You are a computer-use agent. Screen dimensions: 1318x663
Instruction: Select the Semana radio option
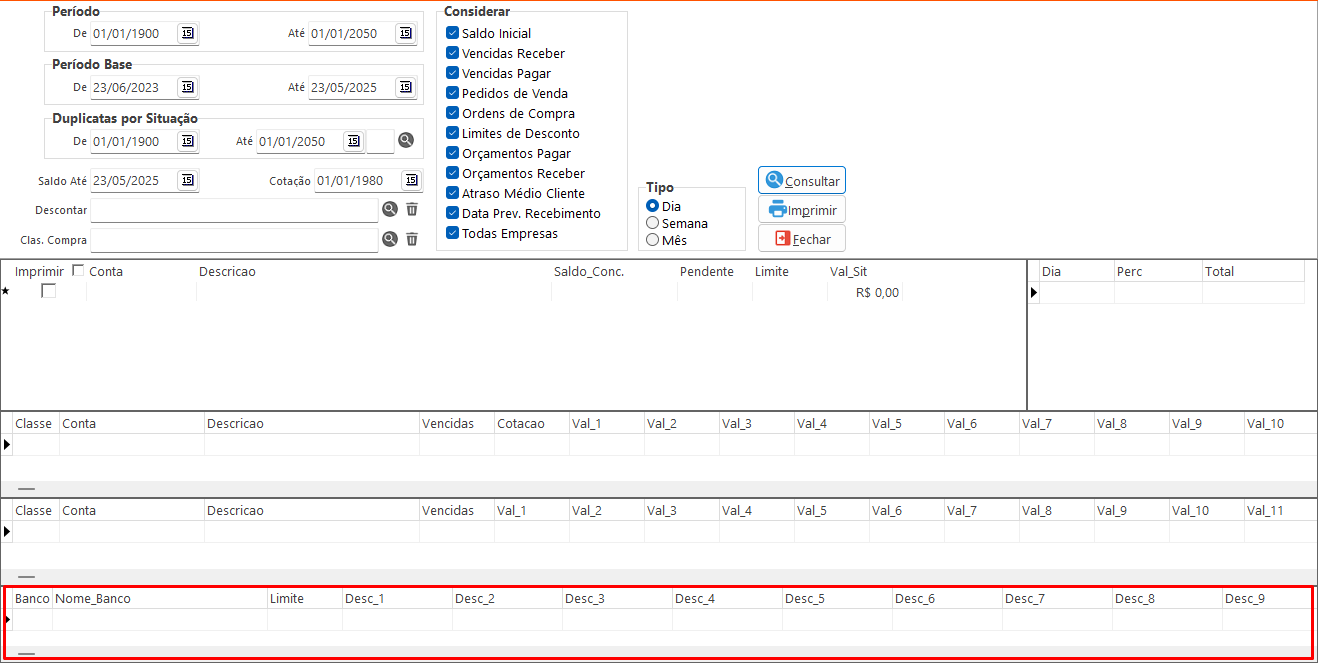[x=653, y=223]
